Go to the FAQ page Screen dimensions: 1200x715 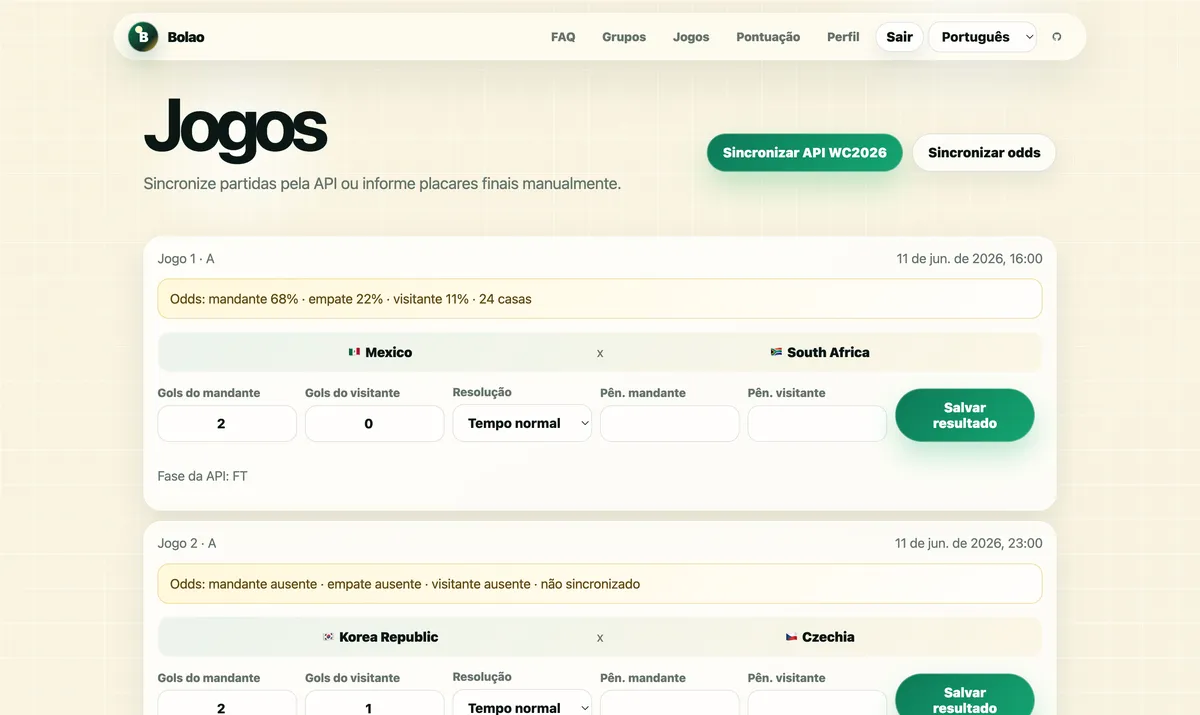(x=563, y=37)
